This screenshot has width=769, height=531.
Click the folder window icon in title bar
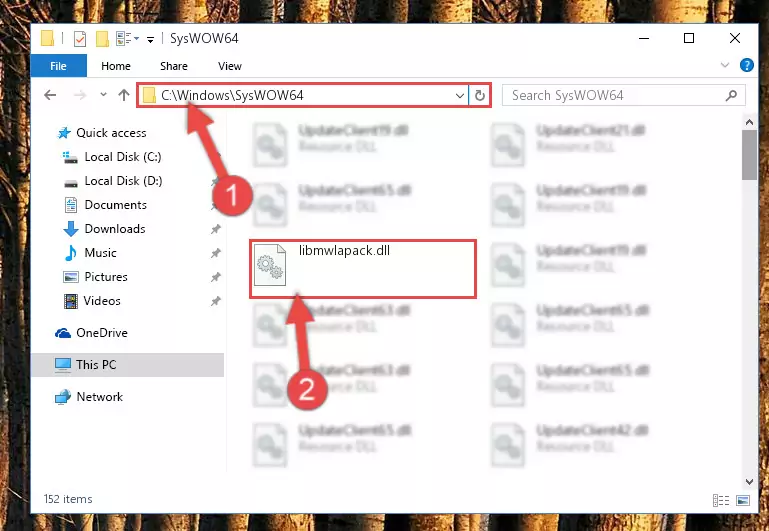click(x=48, y=38)
